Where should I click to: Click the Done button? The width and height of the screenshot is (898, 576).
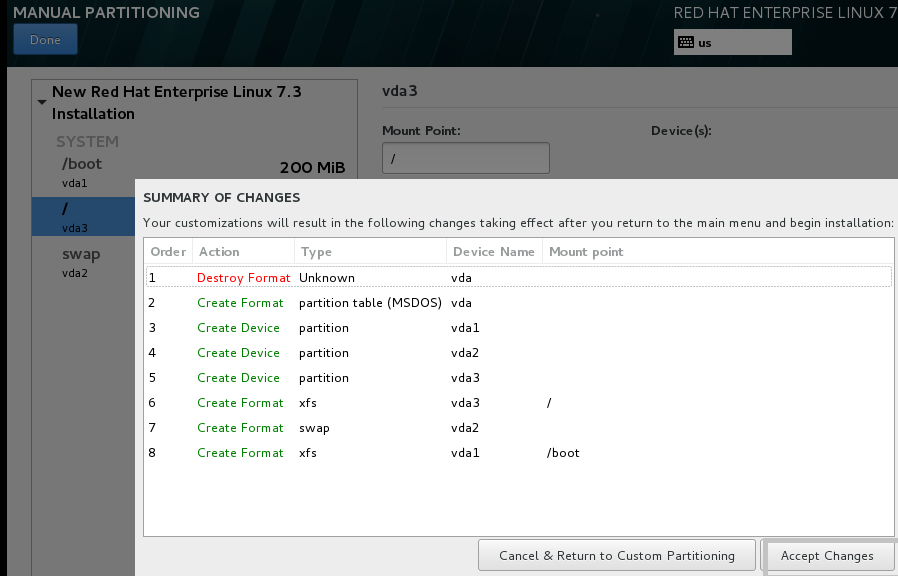45,40
